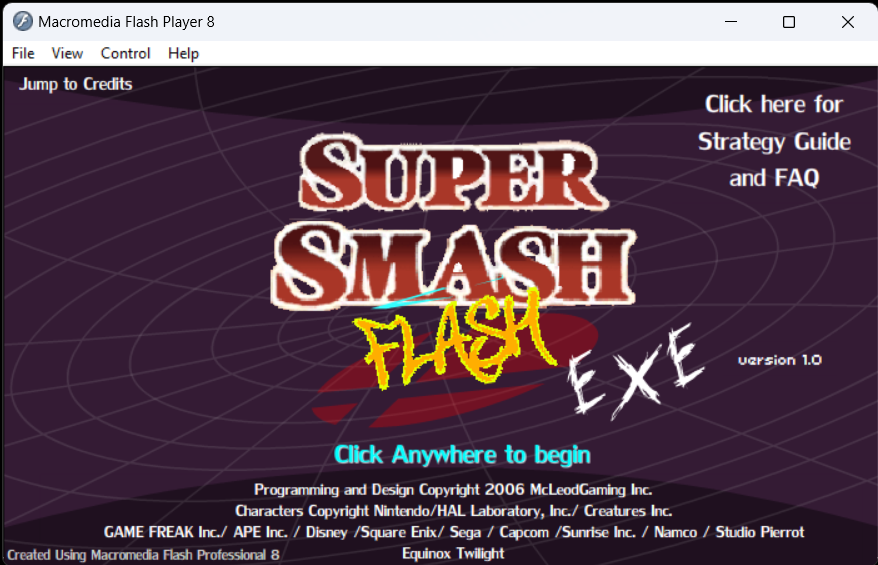
Task: Open the Help menu
Action: click(x=184, y=53)
